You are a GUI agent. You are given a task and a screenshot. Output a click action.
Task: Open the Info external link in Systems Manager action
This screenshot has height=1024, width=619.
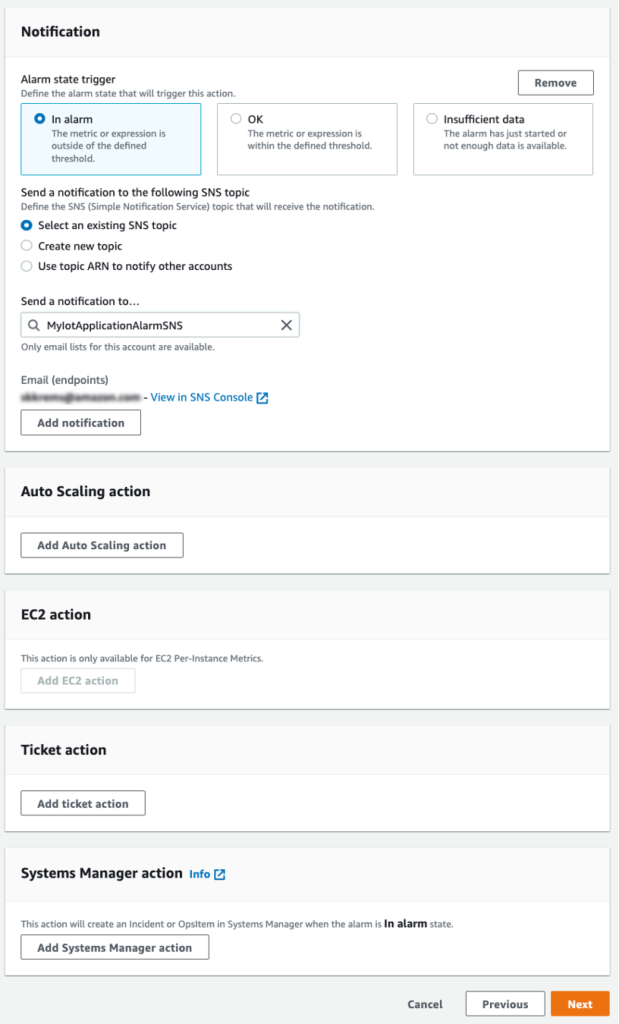pyautogui.click(x=219, y=873)
